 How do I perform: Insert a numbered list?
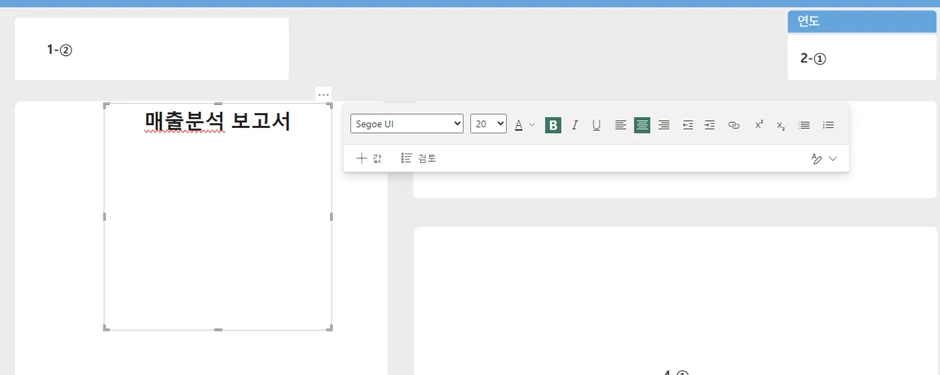click(x=828, y=125)
